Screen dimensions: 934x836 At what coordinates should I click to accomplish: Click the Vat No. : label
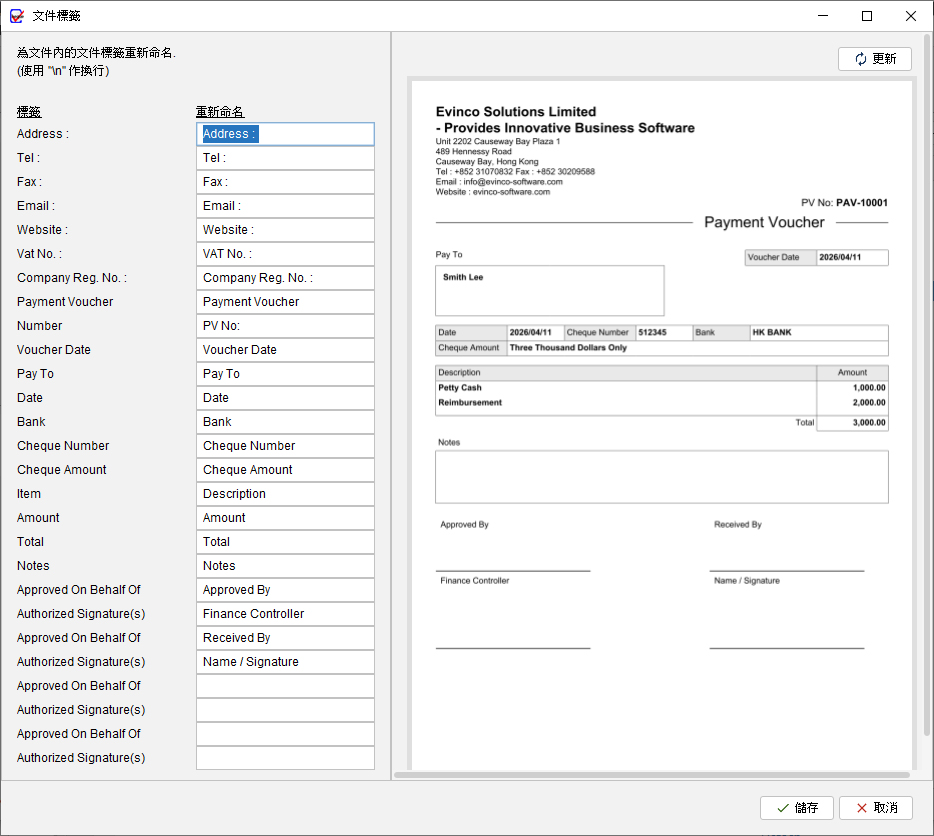point(39,254)
